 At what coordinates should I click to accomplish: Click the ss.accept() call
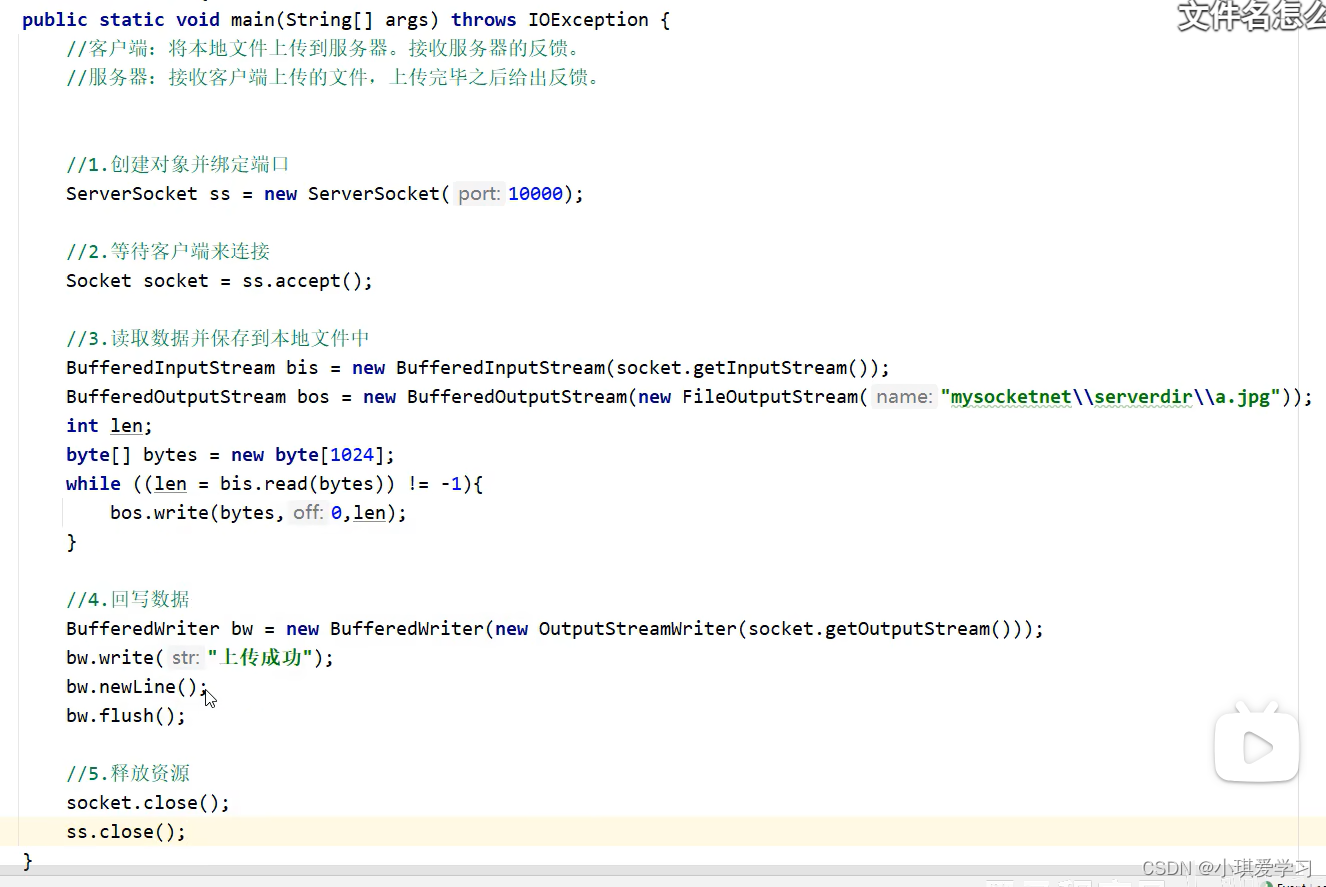[302, 280]
